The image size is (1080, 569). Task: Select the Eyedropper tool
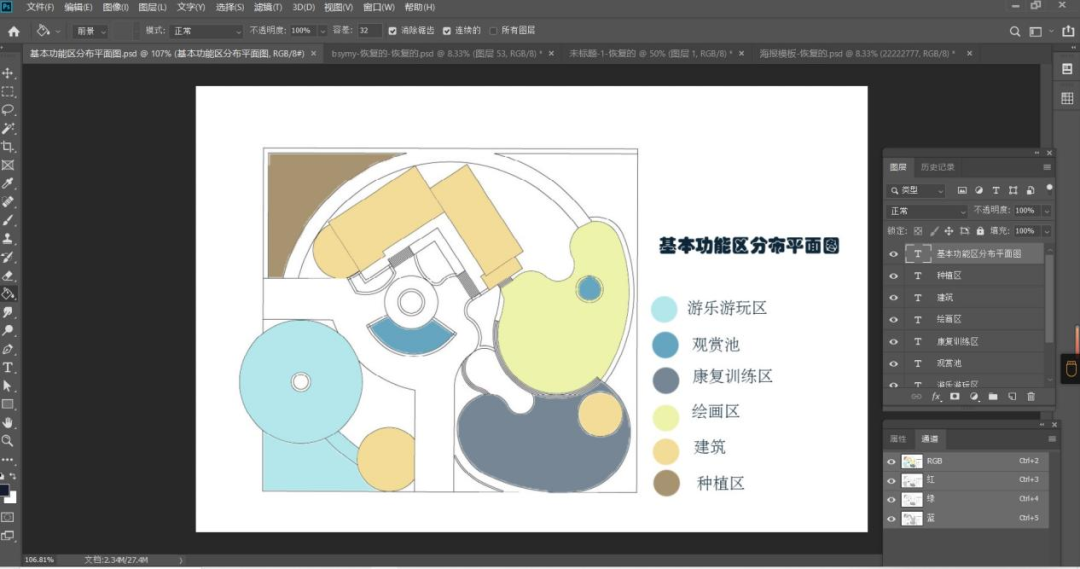coord(8,183)
